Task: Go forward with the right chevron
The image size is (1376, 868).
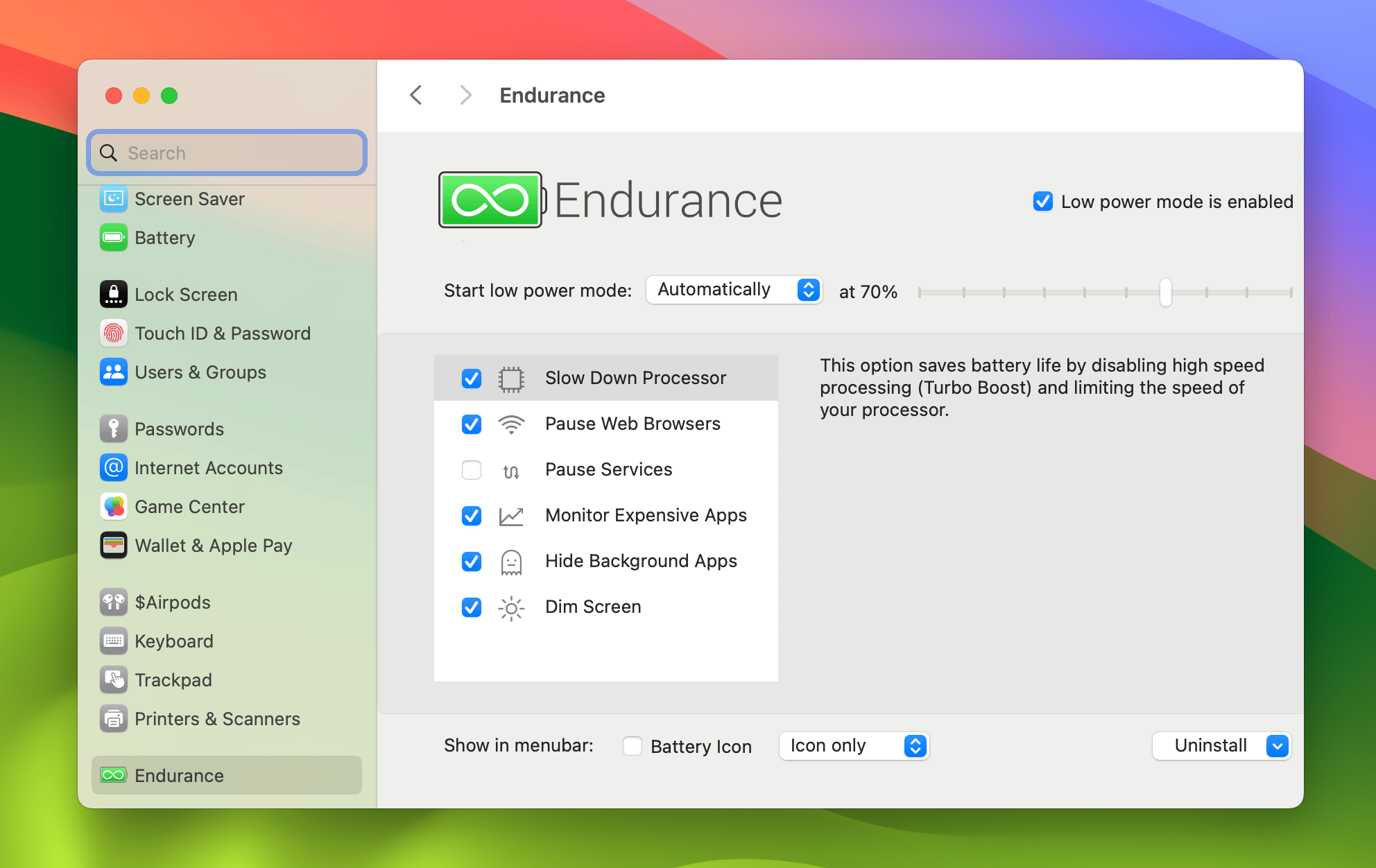Action: pos(465,95)
